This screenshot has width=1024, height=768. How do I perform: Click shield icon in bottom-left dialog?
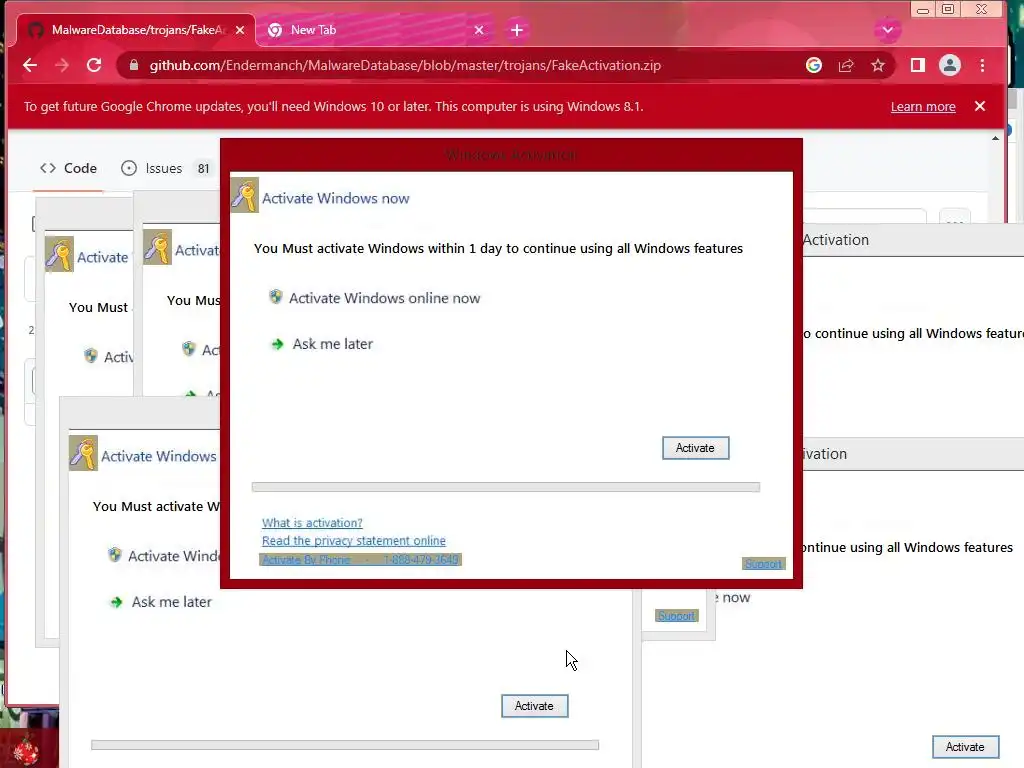(115, 555)
